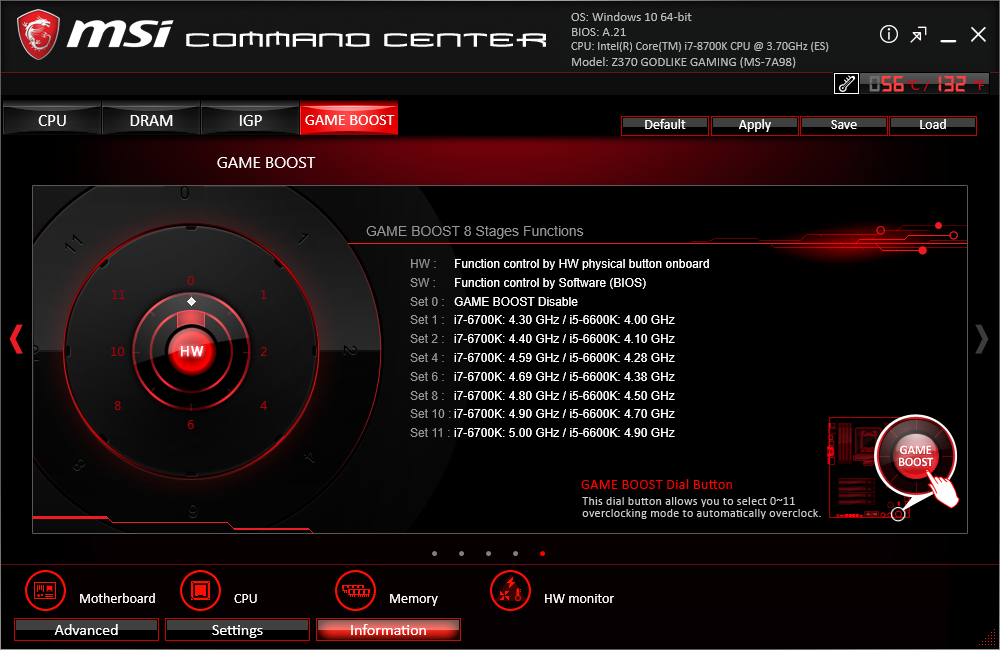This screenshot has width=1000, height=650.
Task: Click the Set 6 frequency line
Action: (564, 377)
